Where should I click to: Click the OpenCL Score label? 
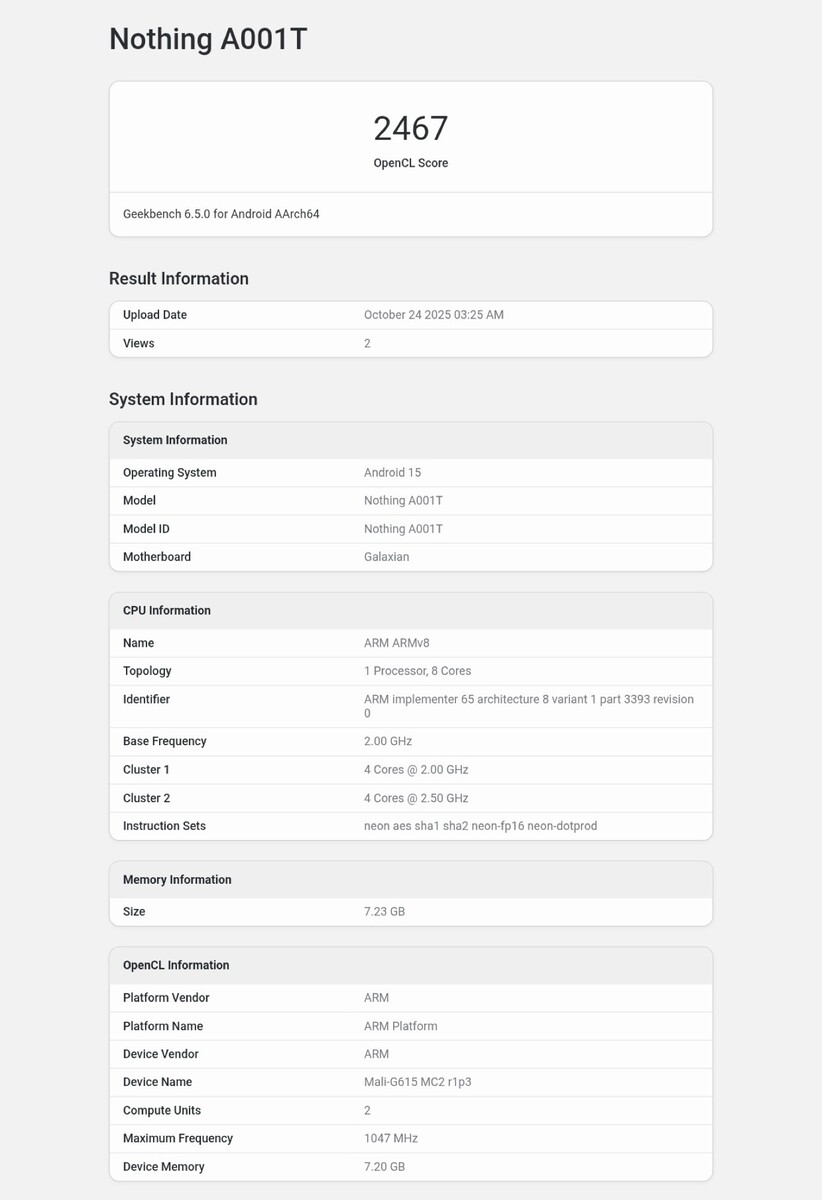click(x=410, y=163)
